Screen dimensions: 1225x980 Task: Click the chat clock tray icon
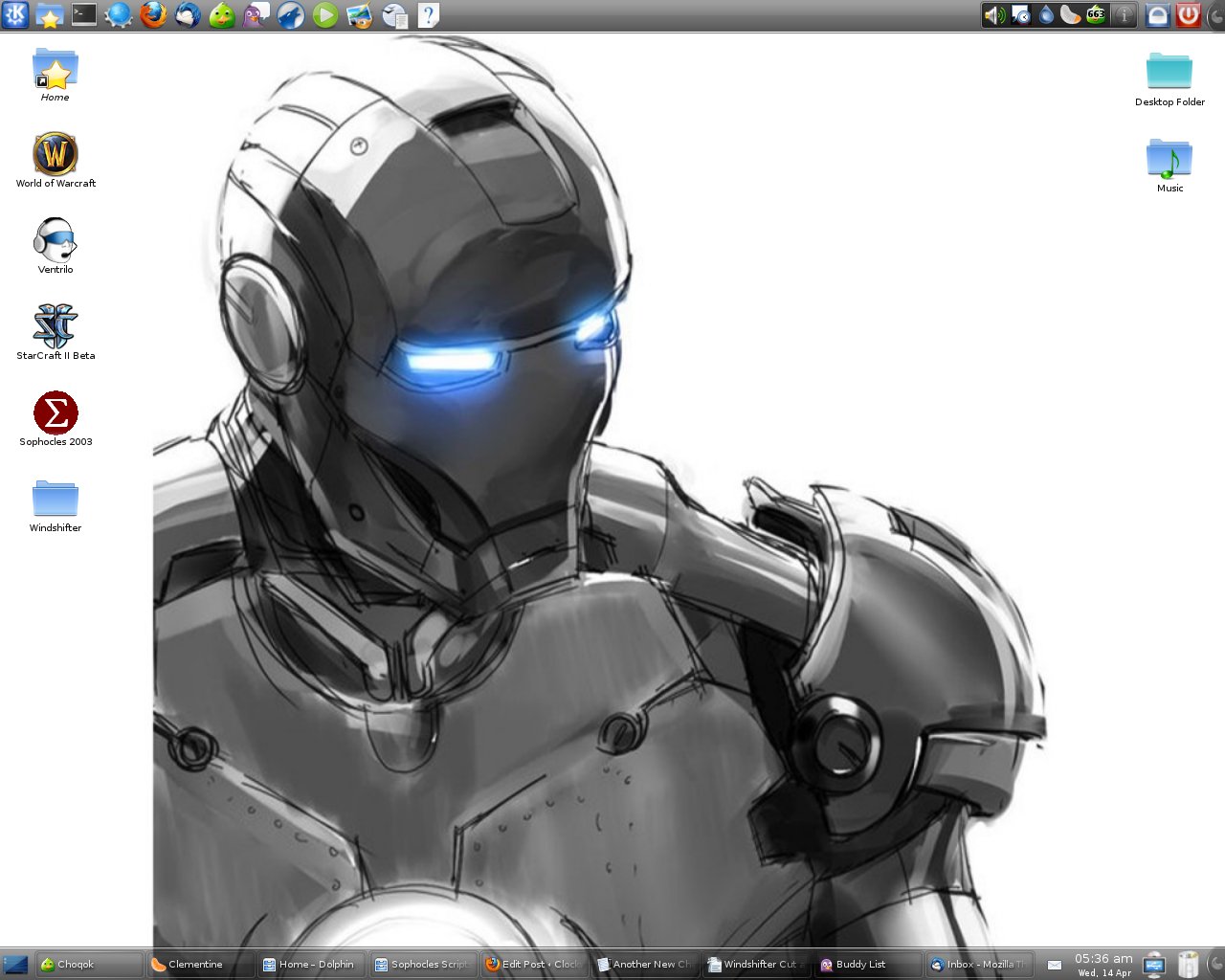coord(1021,14)
